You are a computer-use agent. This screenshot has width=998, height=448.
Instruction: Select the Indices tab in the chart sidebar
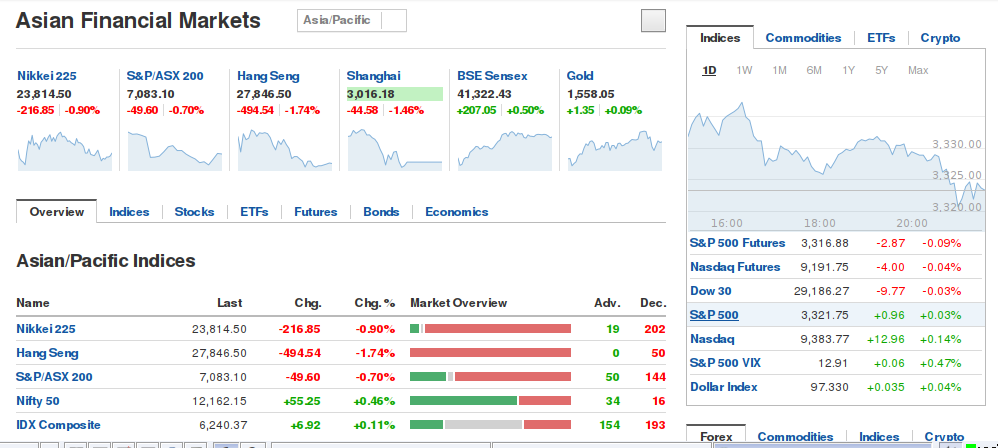pyautogui.click(x=720, y=38)
